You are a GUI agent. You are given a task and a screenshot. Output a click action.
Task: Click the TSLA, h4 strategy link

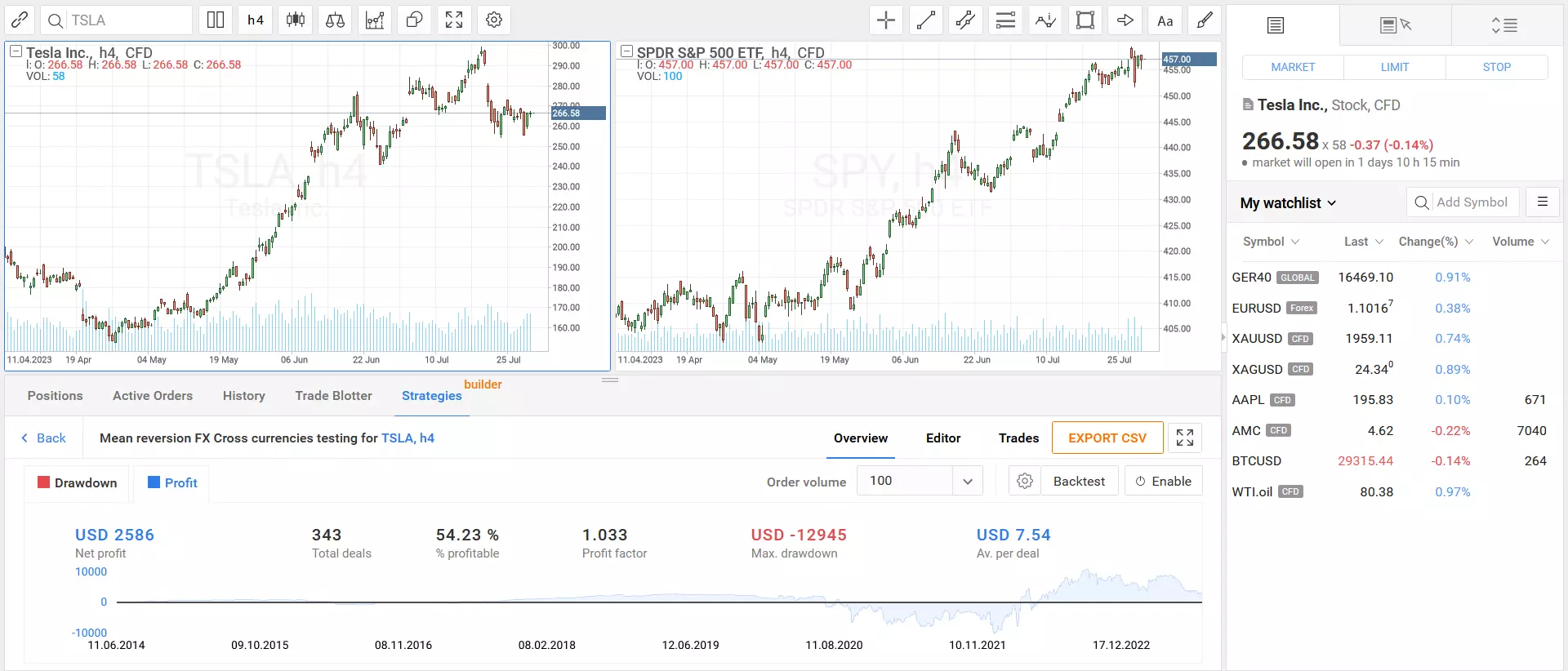pyautogui.click(x=408, y=438)
